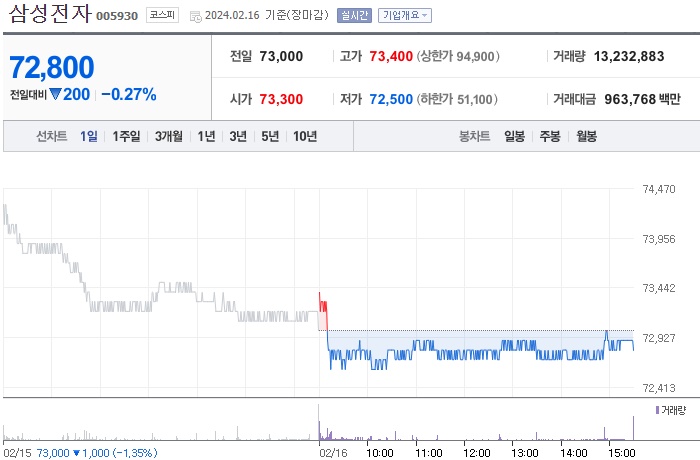The width and height of the screenshot is (700, 460).
Task: Switch to the 1년 chart
Action: pos(206,136)
